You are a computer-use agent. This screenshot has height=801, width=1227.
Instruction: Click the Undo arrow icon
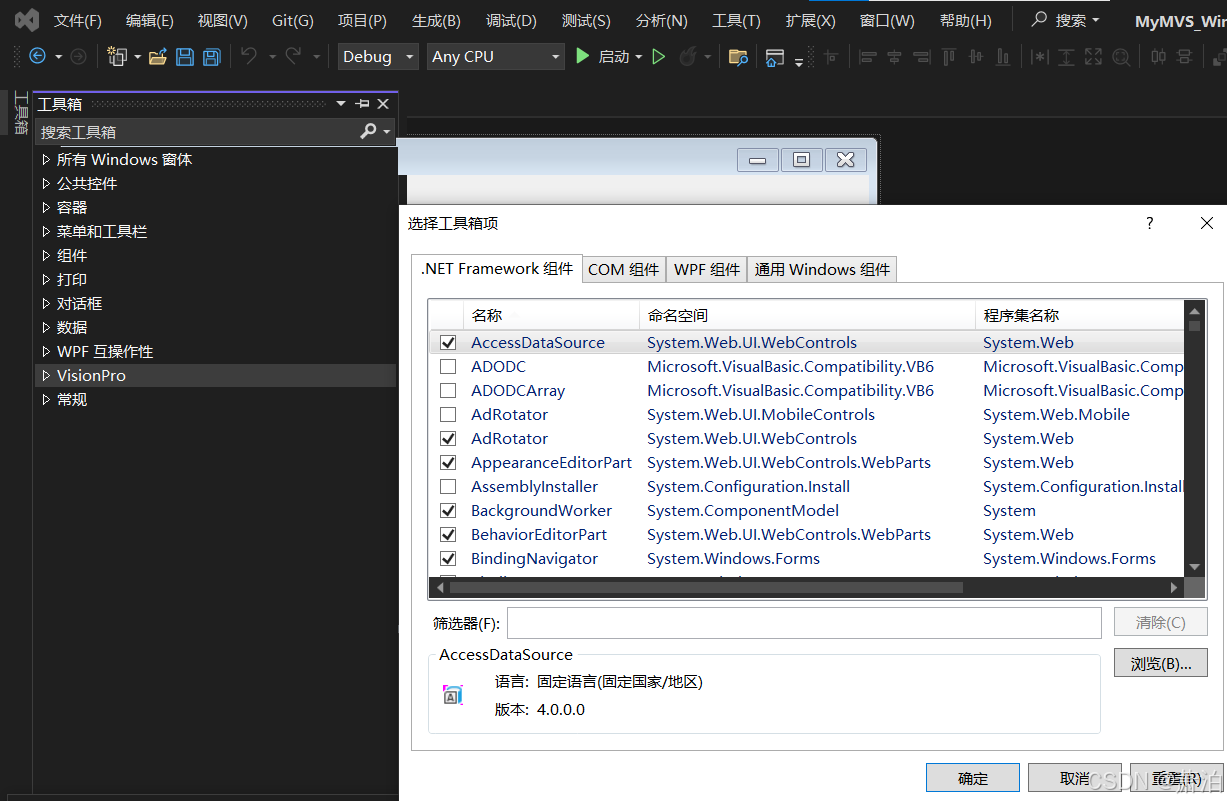249,57
